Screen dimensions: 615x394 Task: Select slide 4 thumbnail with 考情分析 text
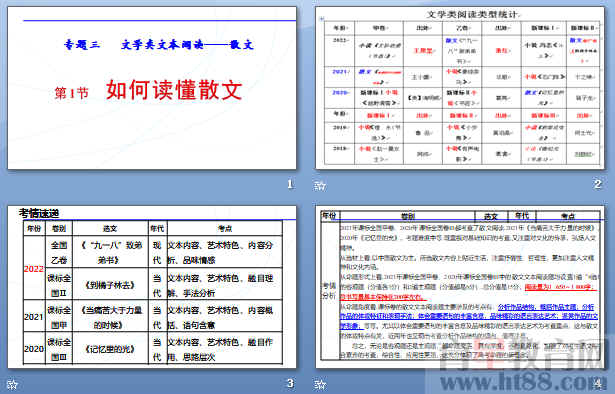pyautogui.click(x=460, y=287)
